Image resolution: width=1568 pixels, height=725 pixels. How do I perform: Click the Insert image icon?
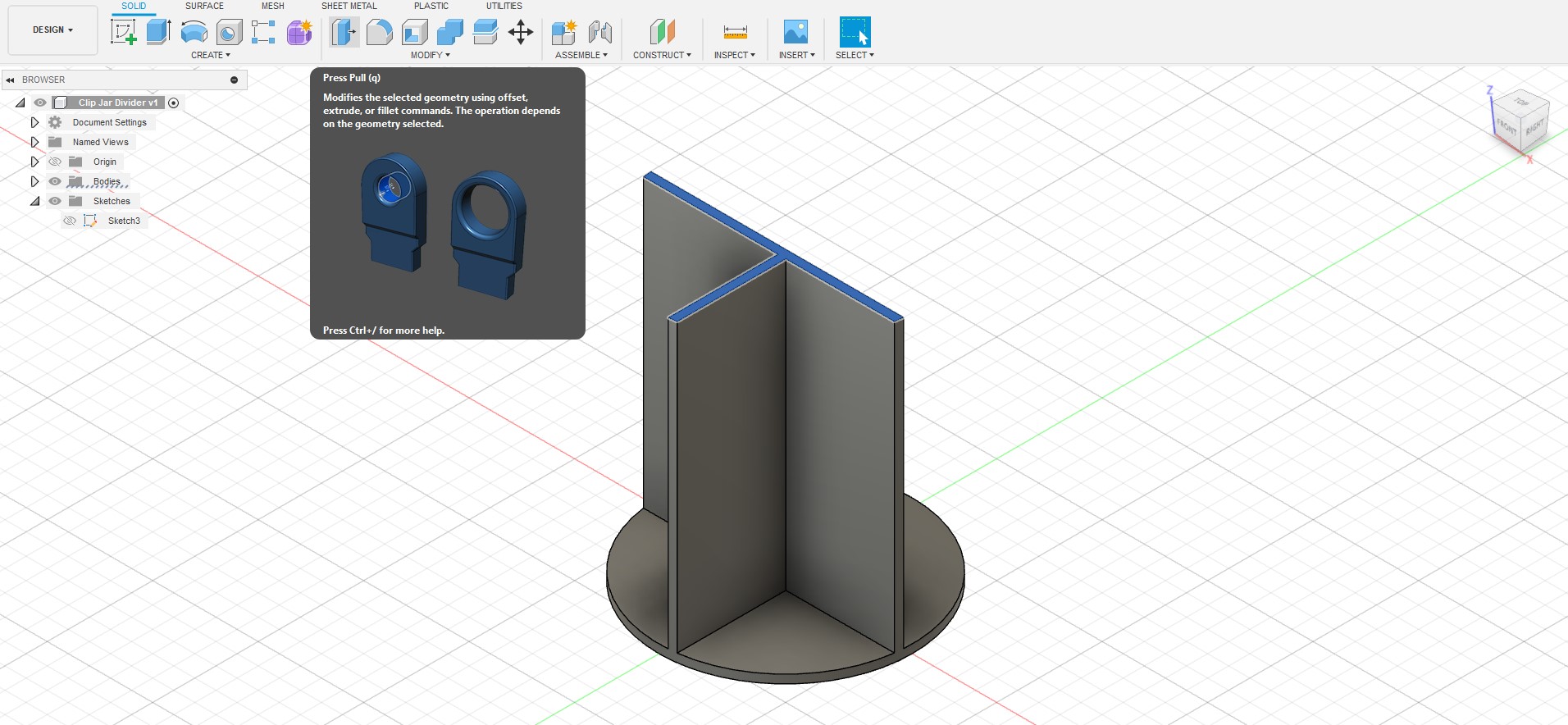click(795, 33)
